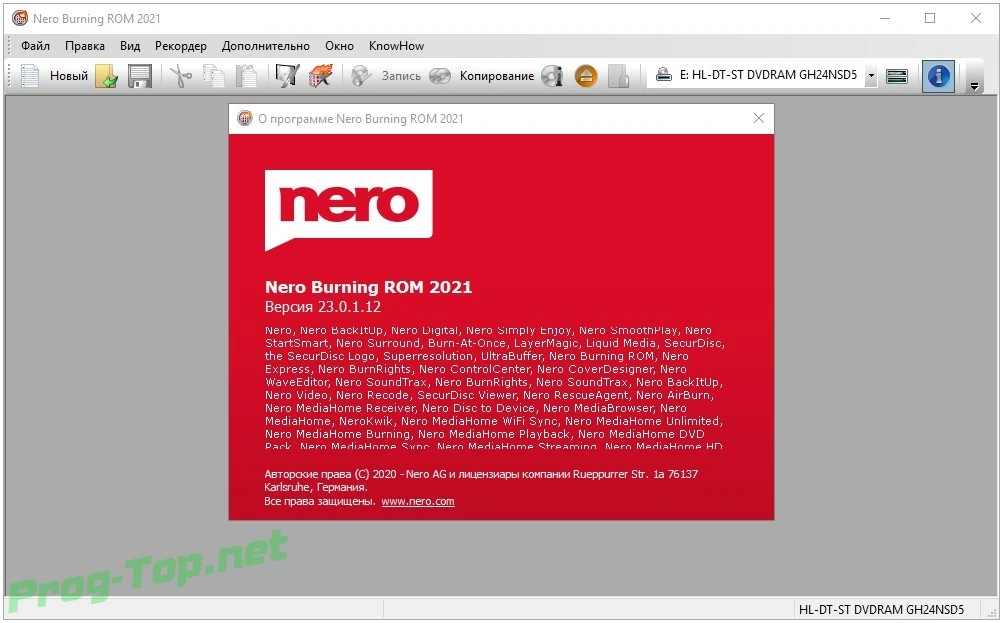This screenshot has height=623, width=1003.
Task: Click the Nero app icon in main title bar
Action: [x=20, y=18]
